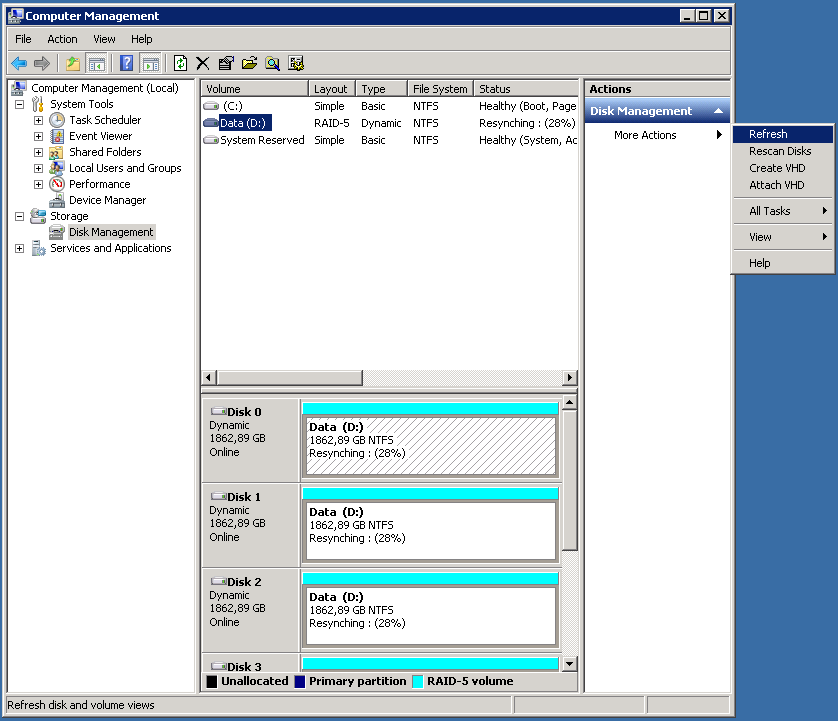Viewport: 838px width, 721px height.
Task: Open the Action menu
Action: [62, 39]
